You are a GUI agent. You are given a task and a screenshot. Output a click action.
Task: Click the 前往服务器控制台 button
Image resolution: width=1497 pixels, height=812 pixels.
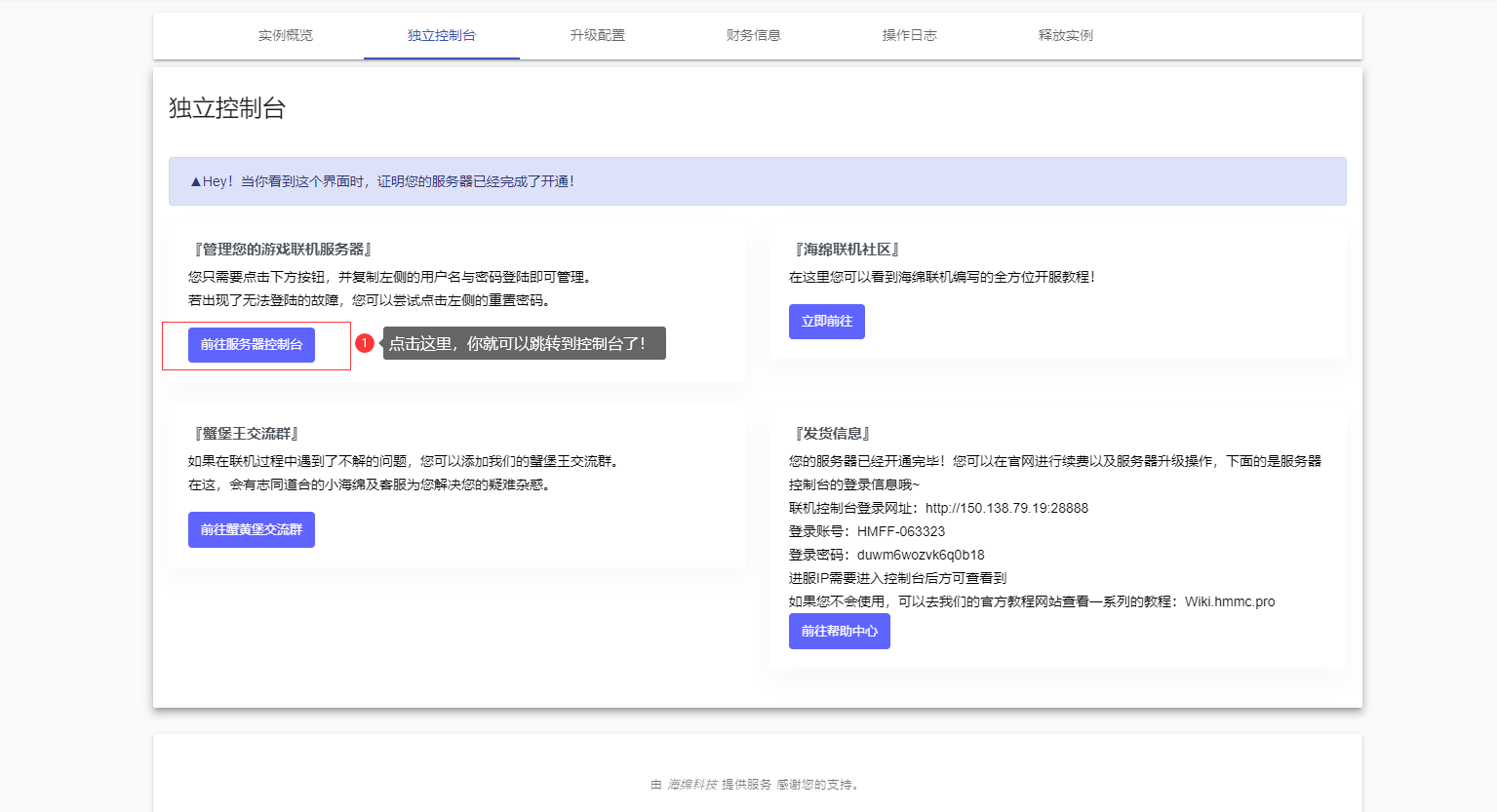click(252, 345)
